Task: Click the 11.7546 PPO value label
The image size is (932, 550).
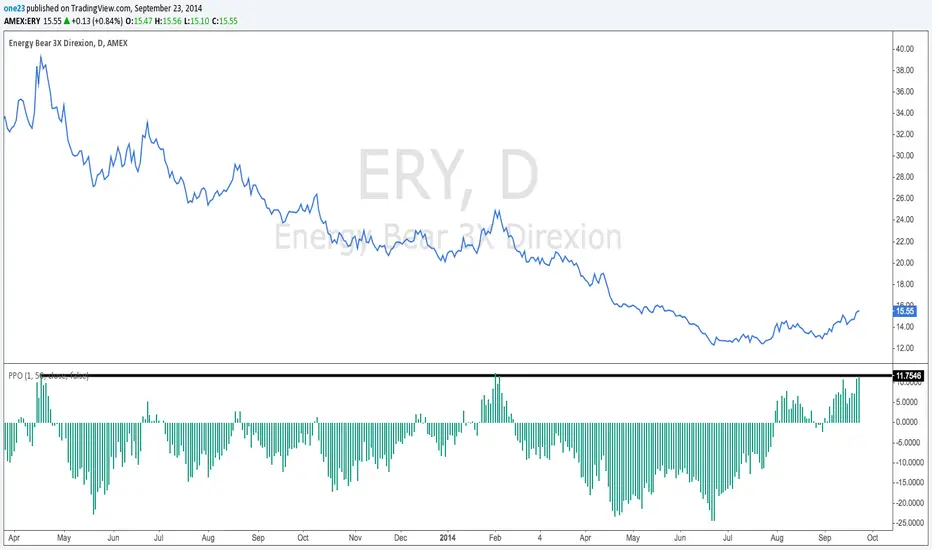Action: coord(908,376)
